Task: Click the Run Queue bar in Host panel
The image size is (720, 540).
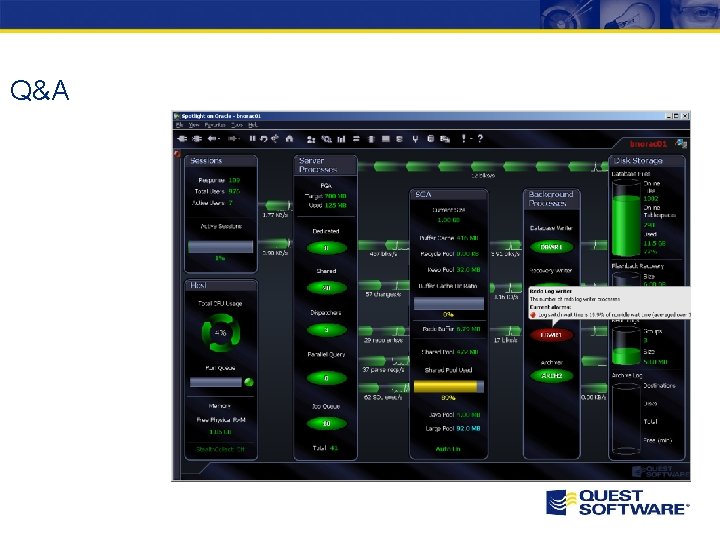Action: click(x=216, y=382)
